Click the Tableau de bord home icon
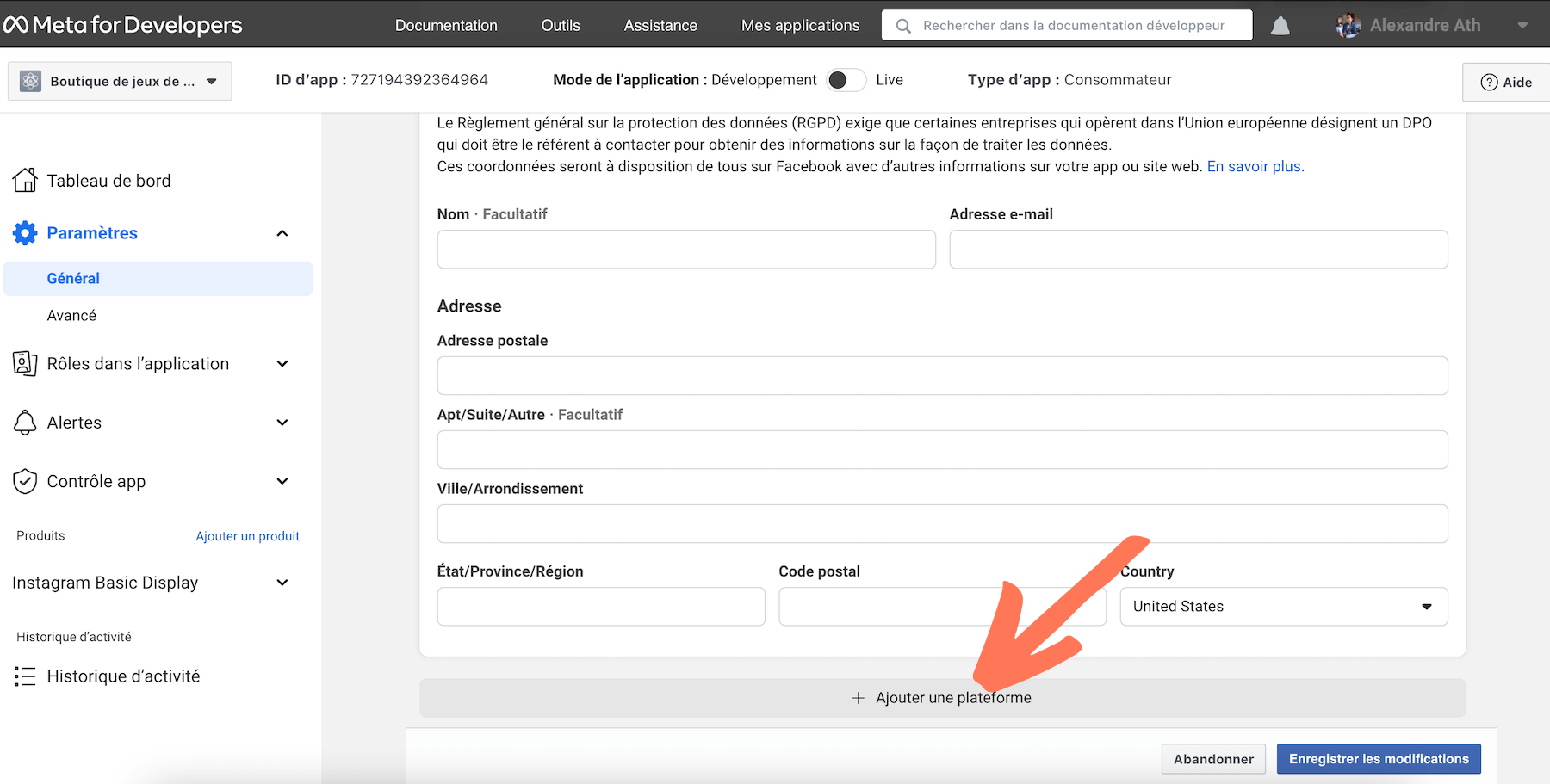The image size is (1550, 784). (x=25, y=180)
